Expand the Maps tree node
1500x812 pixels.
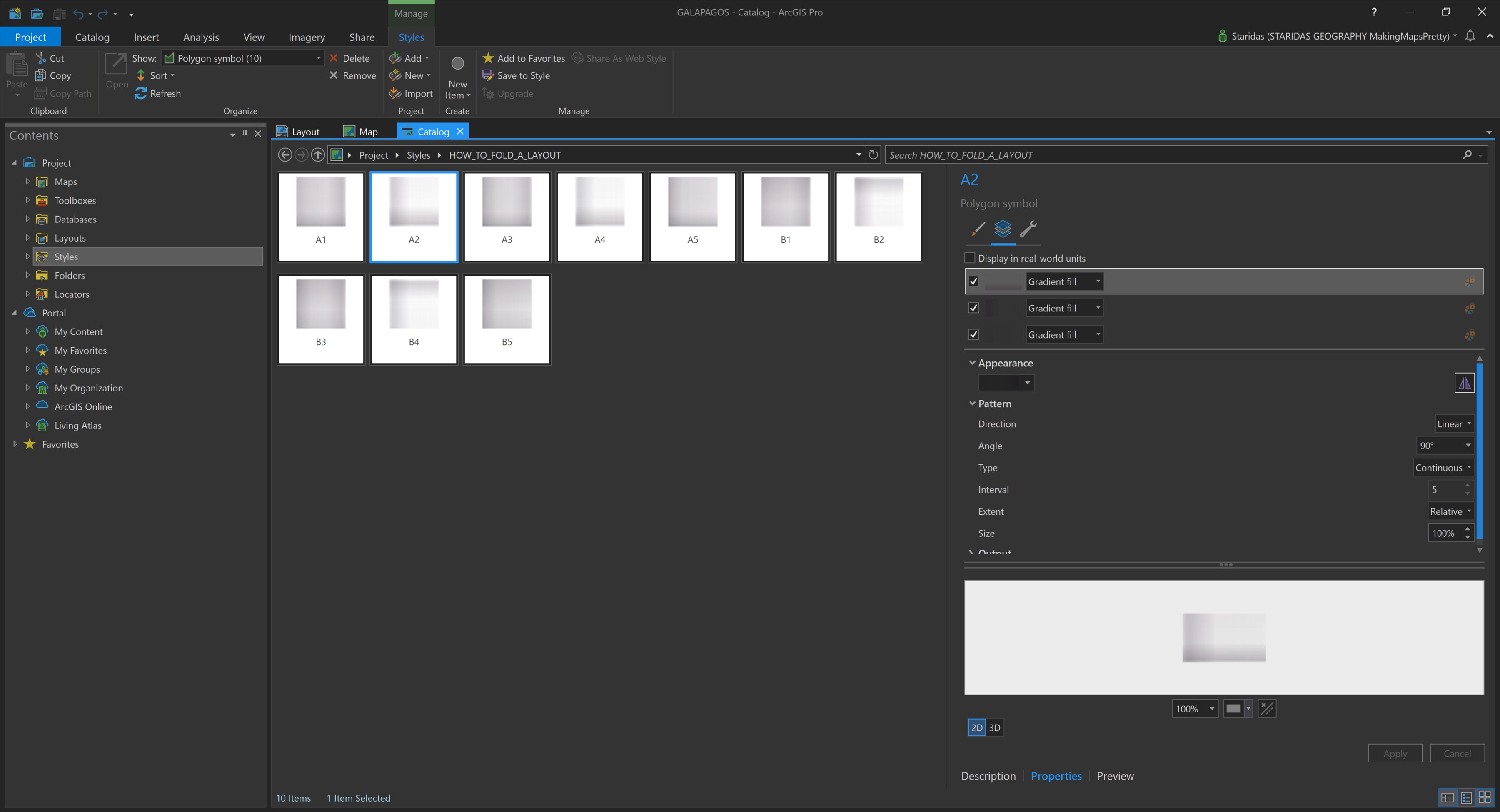[27, 182]
